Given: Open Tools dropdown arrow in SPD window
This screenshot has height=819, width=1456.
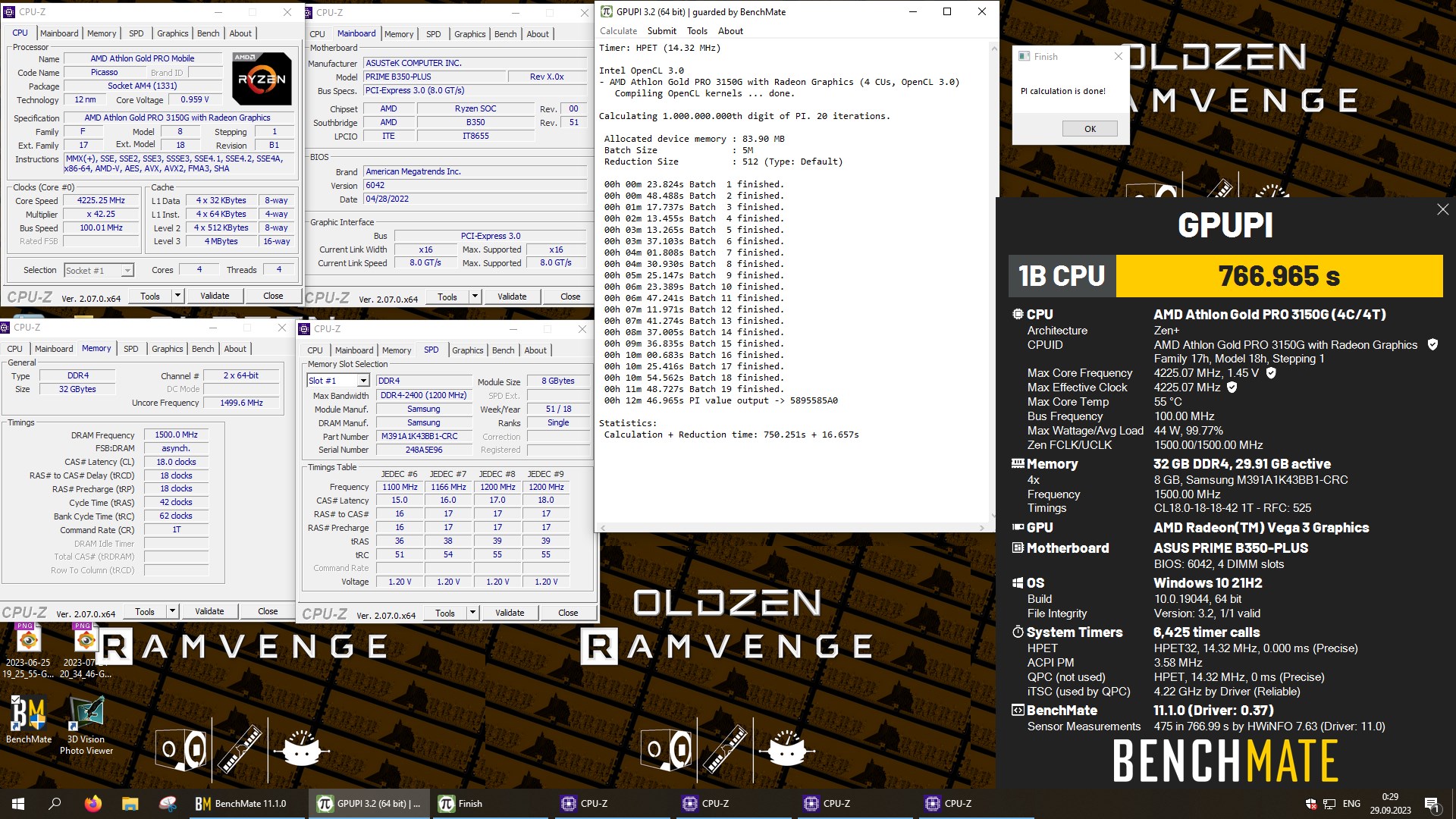Looking at the screenshot, I should click(472, 613).
